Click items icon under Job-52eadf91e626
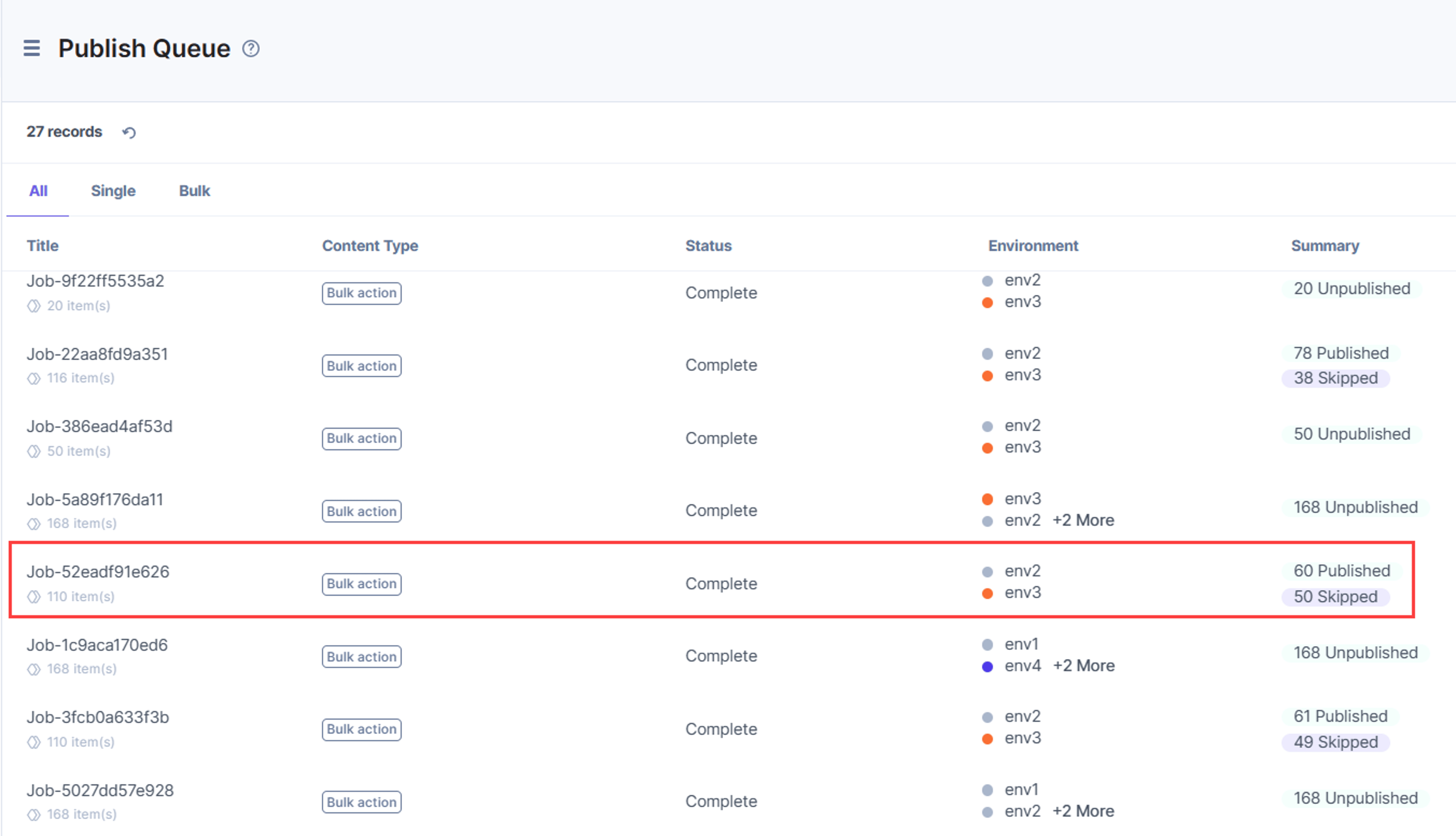Screen dimensions: 1456x836 34,597
